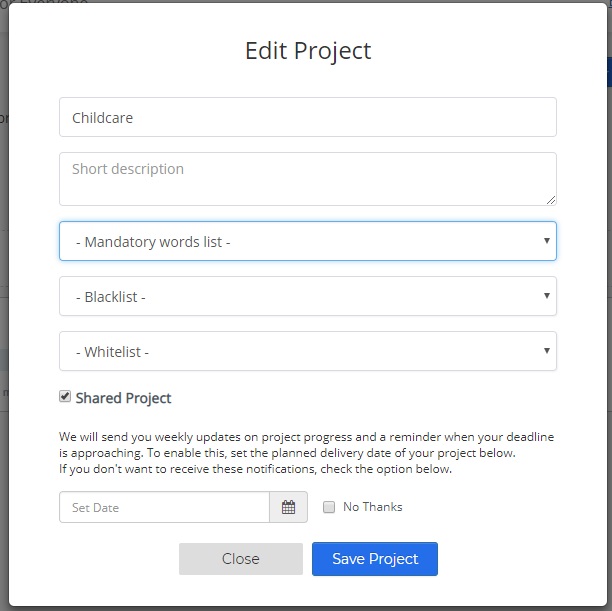Open the Mandatory words list dropdown
Screen dimensions: 612x611
(308, 241)
